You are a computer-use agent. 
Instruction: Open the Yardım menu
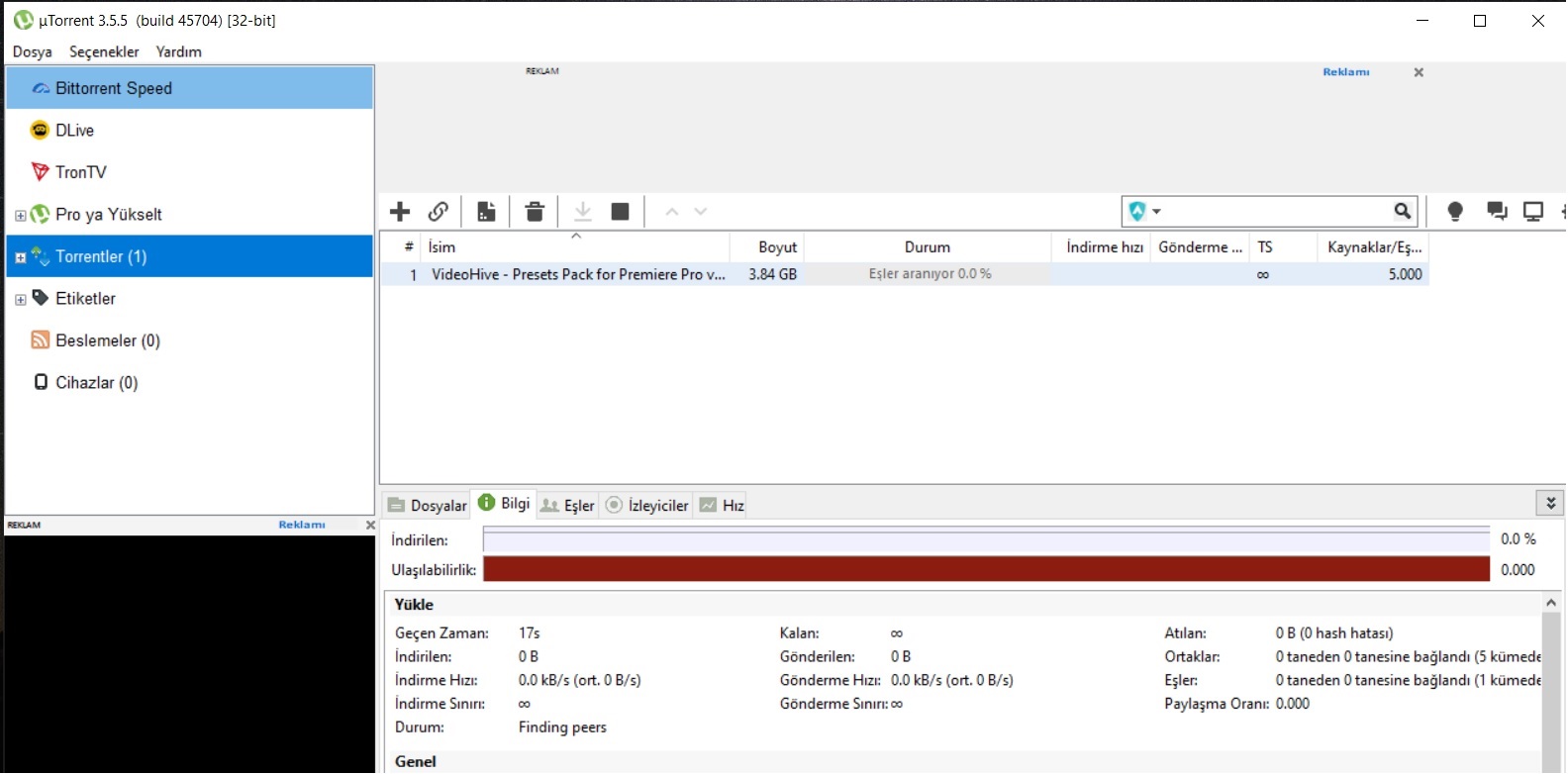coord(178,51)
